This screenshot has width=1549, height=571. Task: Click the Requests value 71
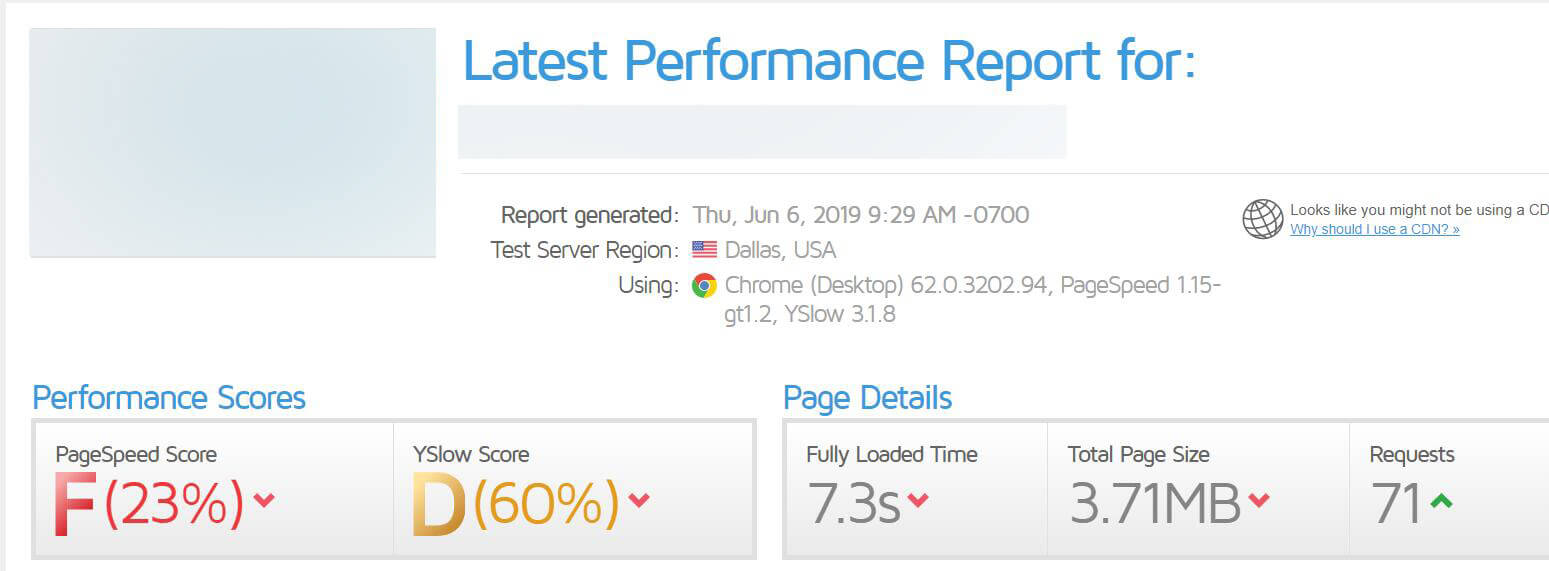click(1396, 504)
